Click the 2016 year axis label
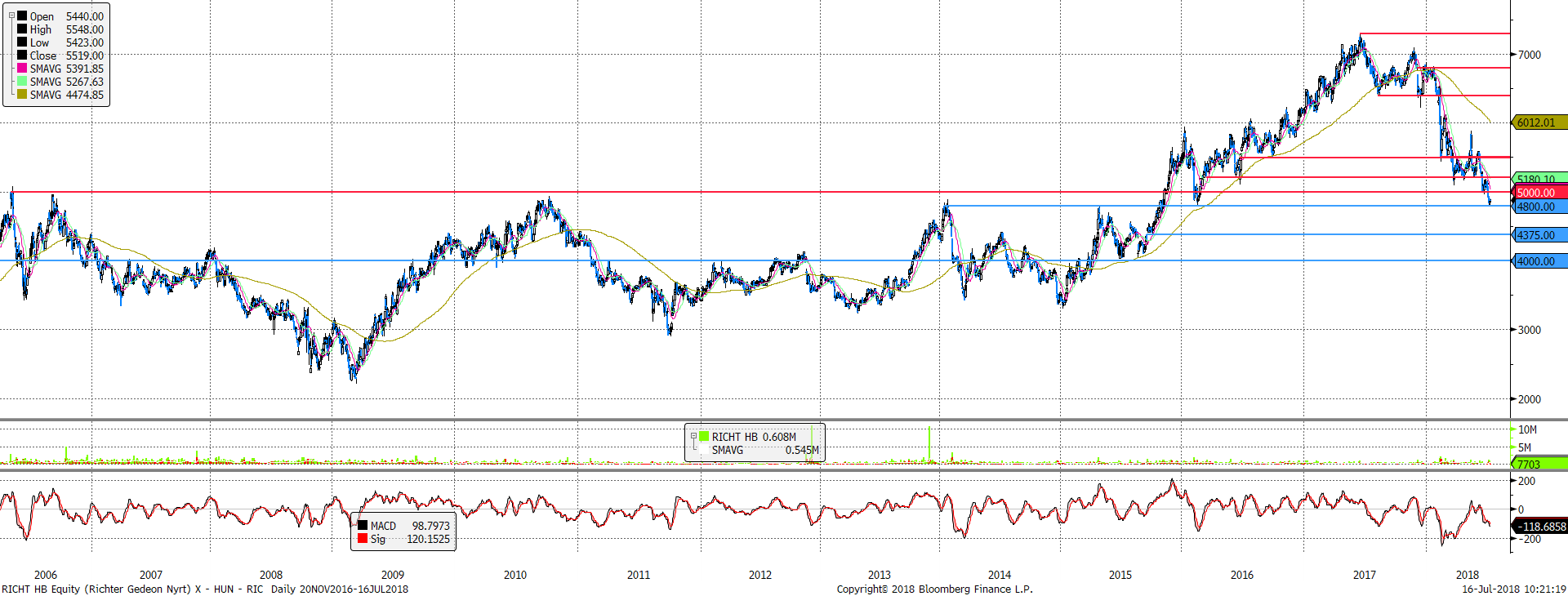Image resolution: width=1568 pixels, height=596 pixels. tap(1242, 575)
